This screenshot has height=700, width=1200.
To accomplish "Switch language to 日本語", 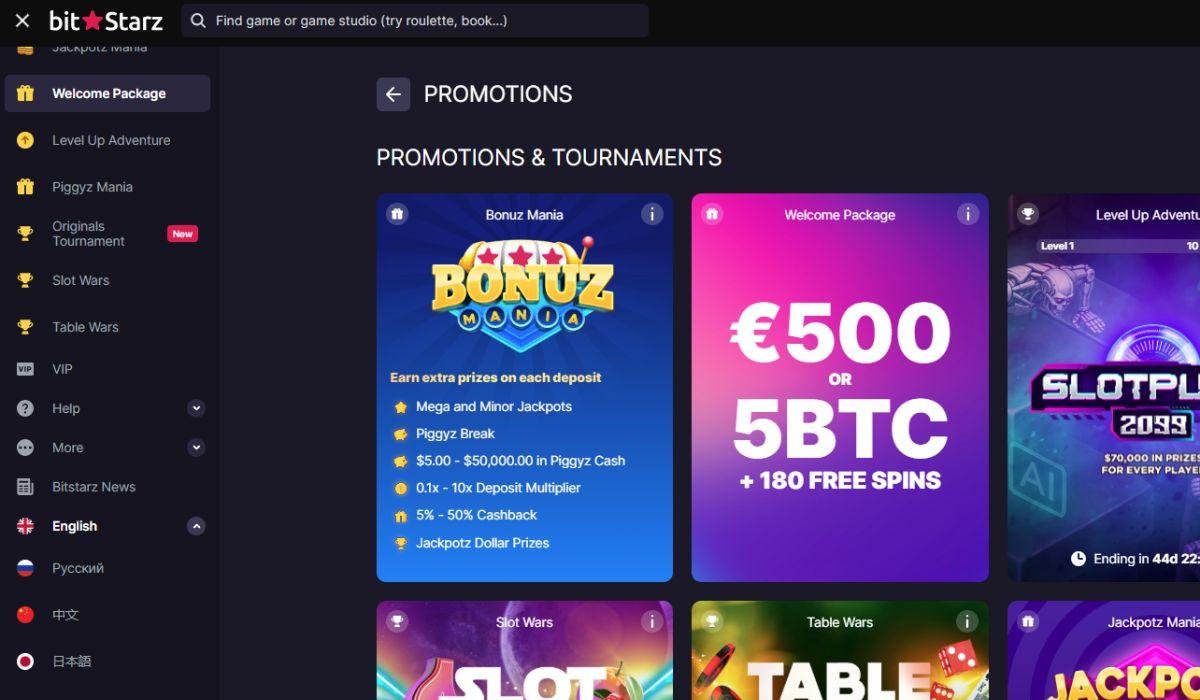I will pos(71,661).
